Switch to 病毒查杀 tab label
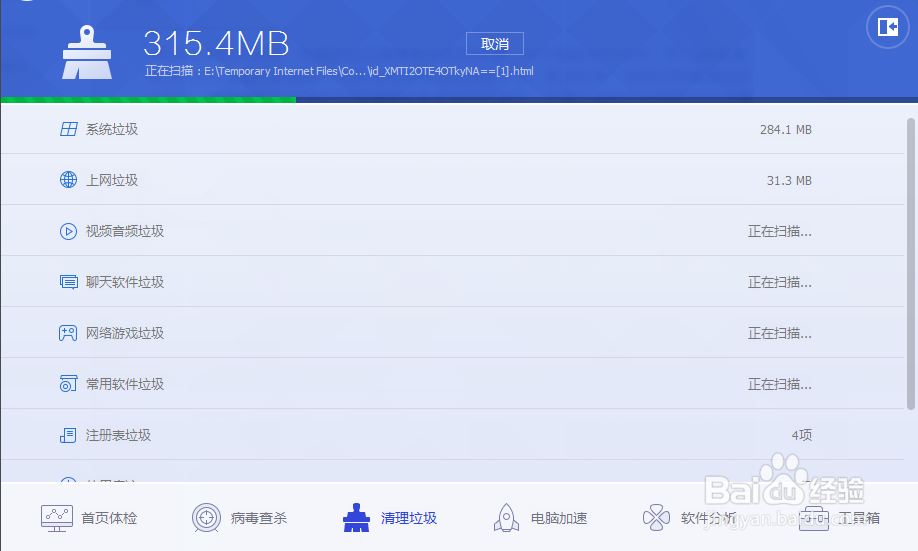 point(259,518)
